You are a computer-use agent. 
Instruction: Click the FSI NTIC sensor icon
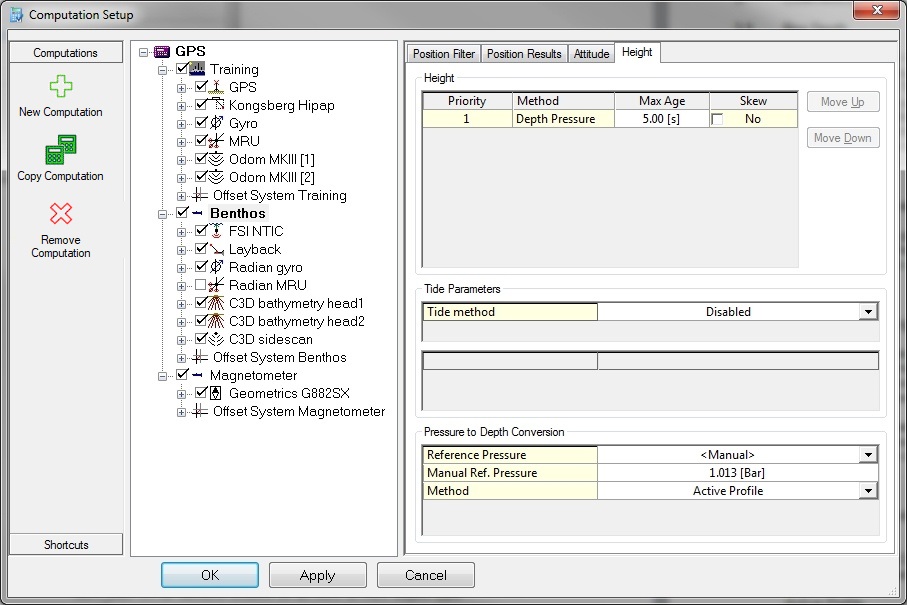(x=218, y=231)
